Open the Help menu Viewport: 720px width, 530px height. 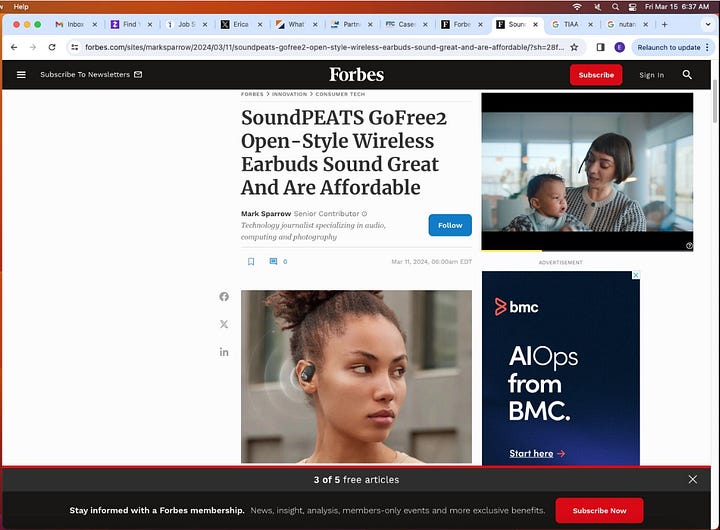(x=21, y=7)
